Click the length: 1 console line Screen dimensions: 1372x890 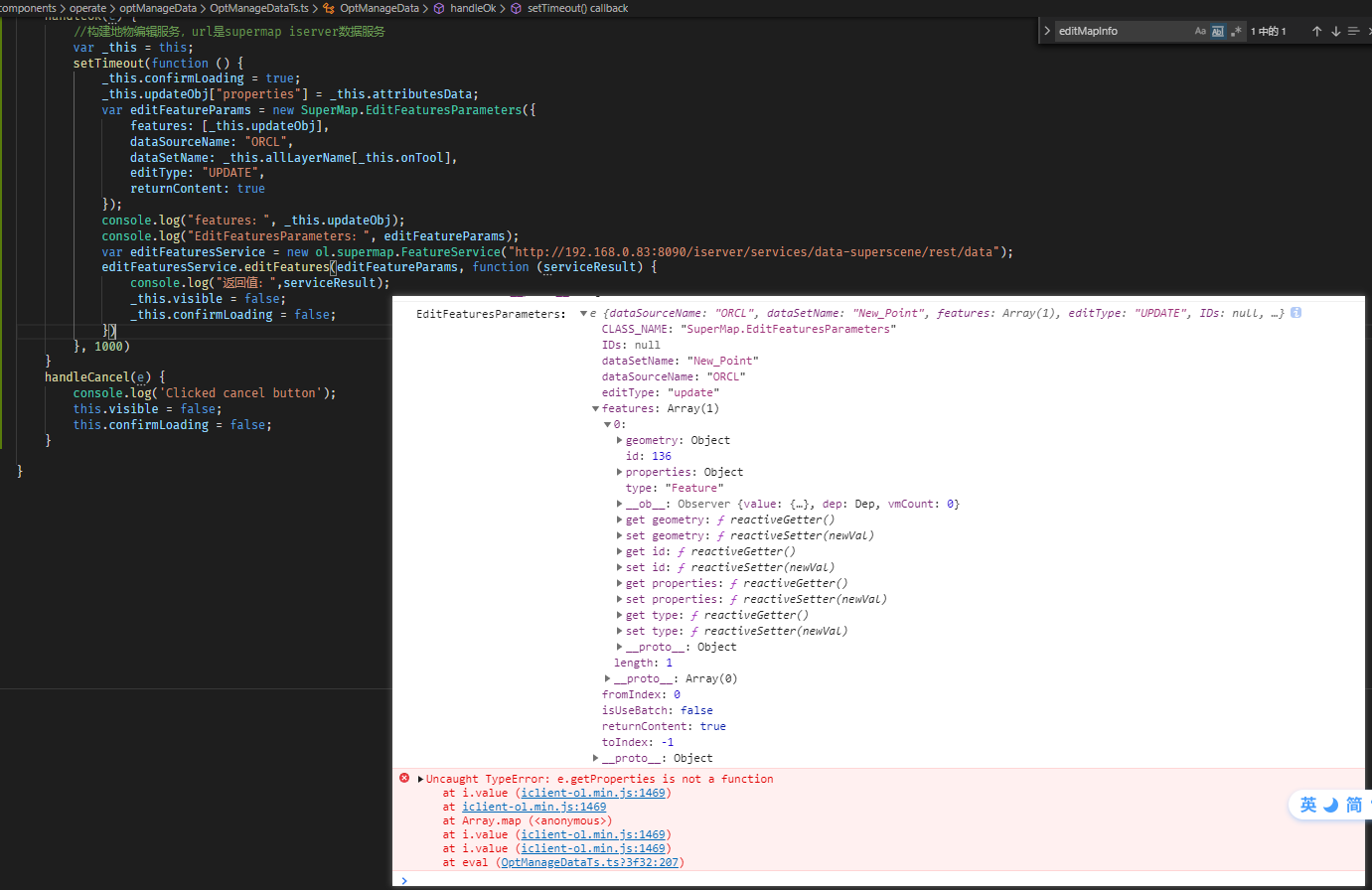coord(643,664)
